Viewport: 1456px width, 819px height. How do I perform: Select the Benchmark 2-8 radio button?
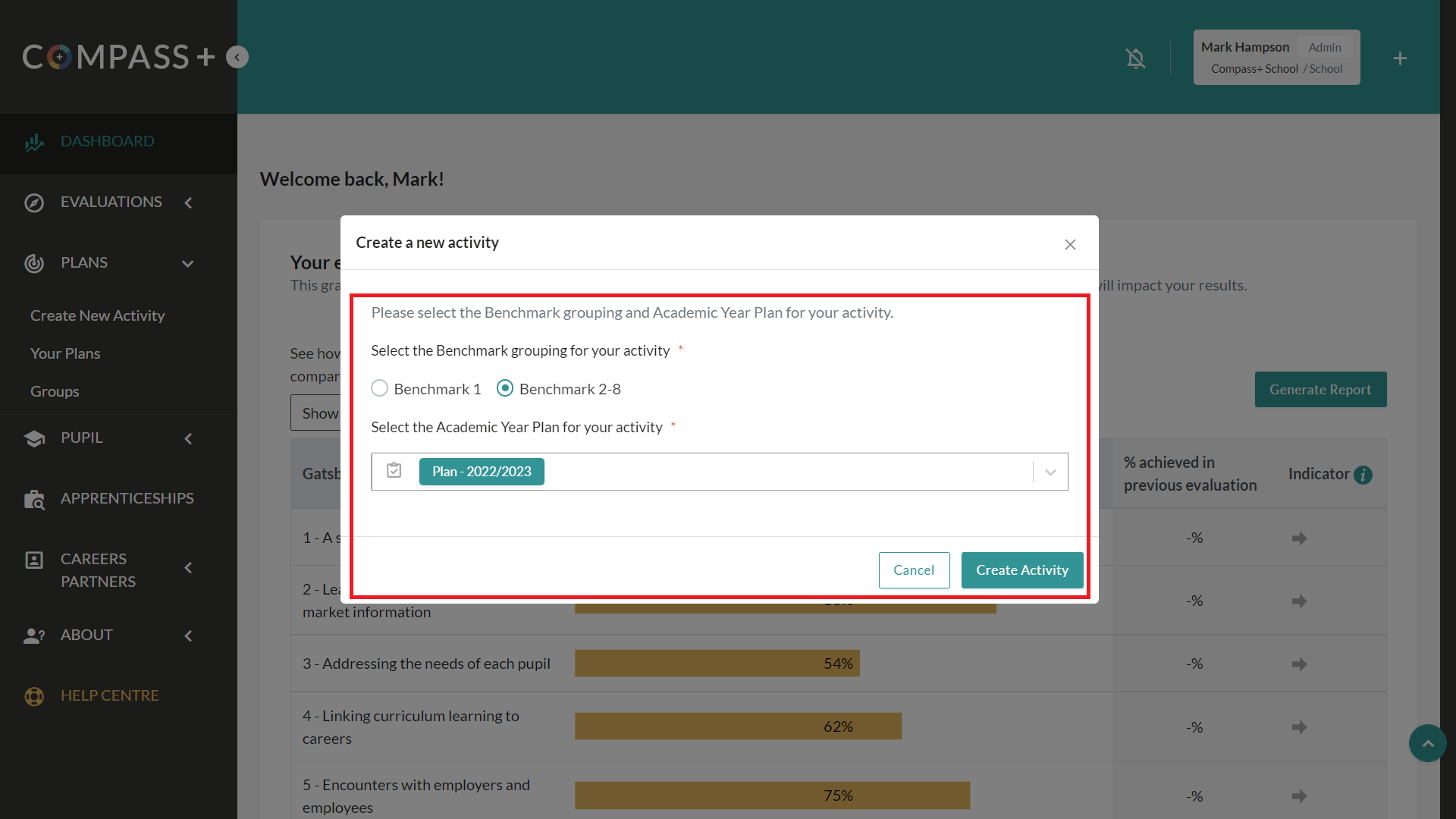click(505, 388)
